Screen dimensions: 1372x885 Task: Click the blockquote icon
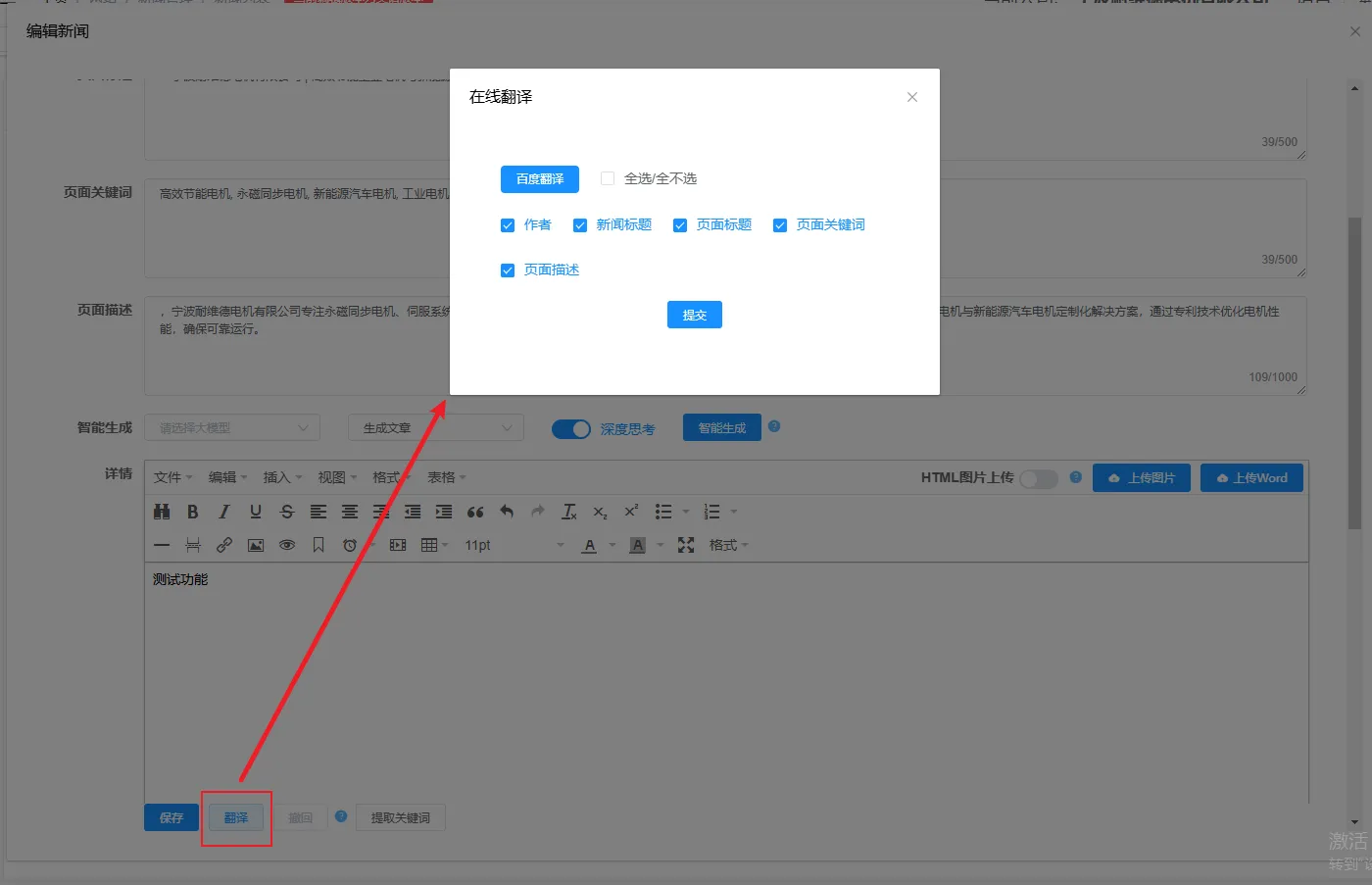point(475,512)
